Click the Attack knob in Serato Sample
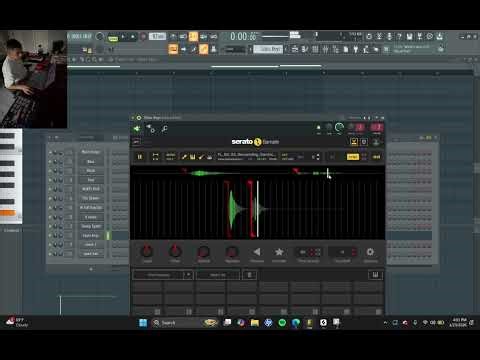 (x=204, y=252)
